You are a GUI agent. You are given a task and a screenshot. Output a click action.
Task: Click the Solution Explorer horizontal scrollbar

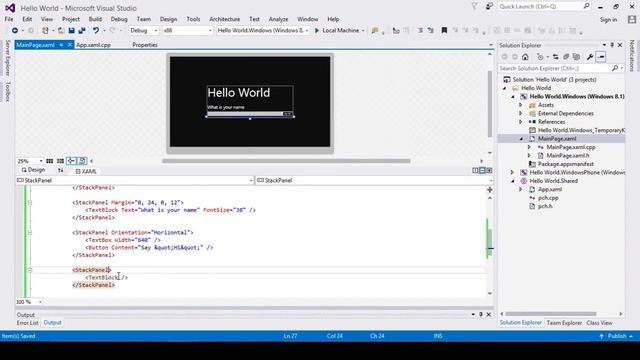pyautogui.click(x=551, y=314)
